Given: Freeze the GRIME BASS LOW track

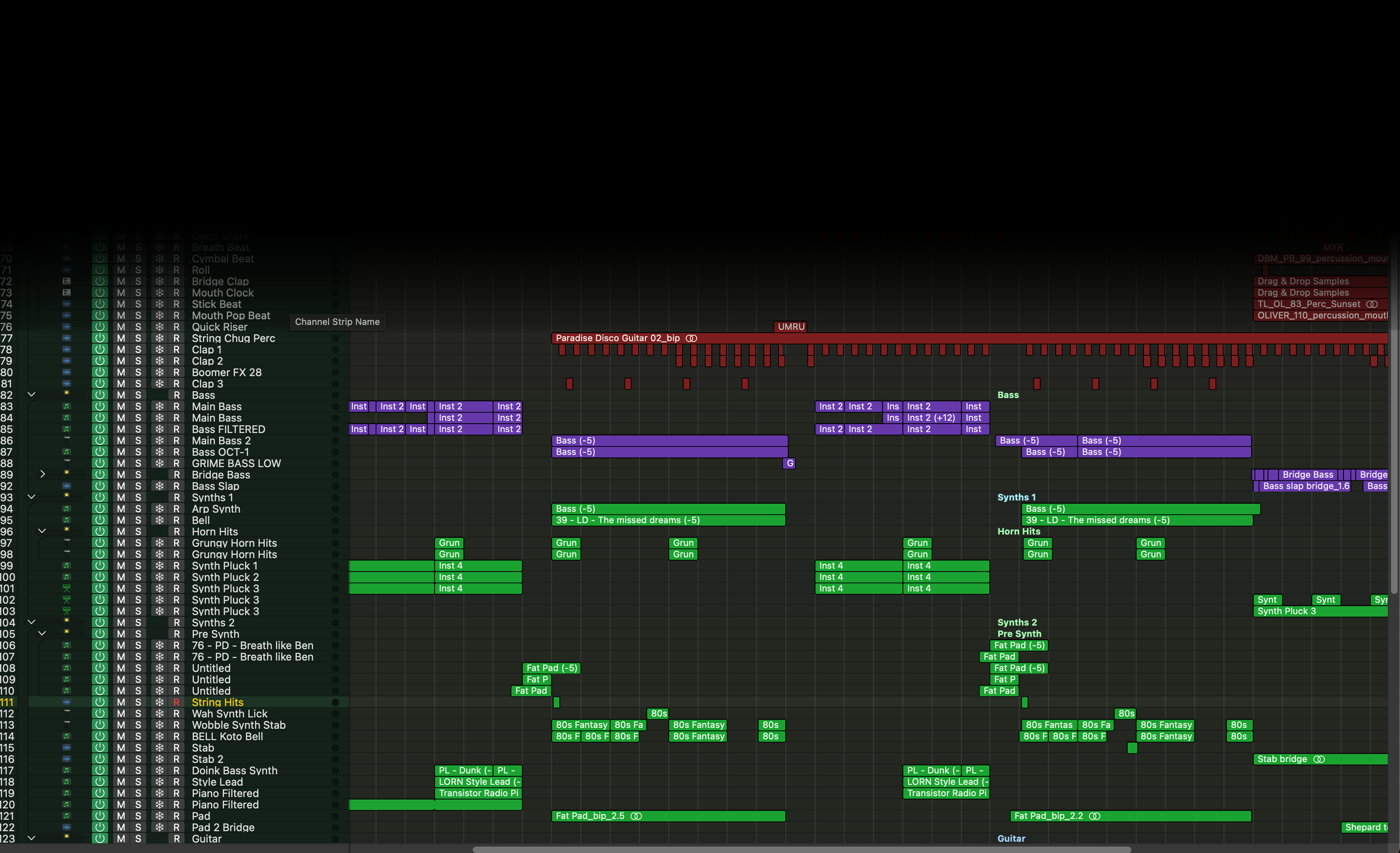Looking at the screenshot, I should (160, 463).
